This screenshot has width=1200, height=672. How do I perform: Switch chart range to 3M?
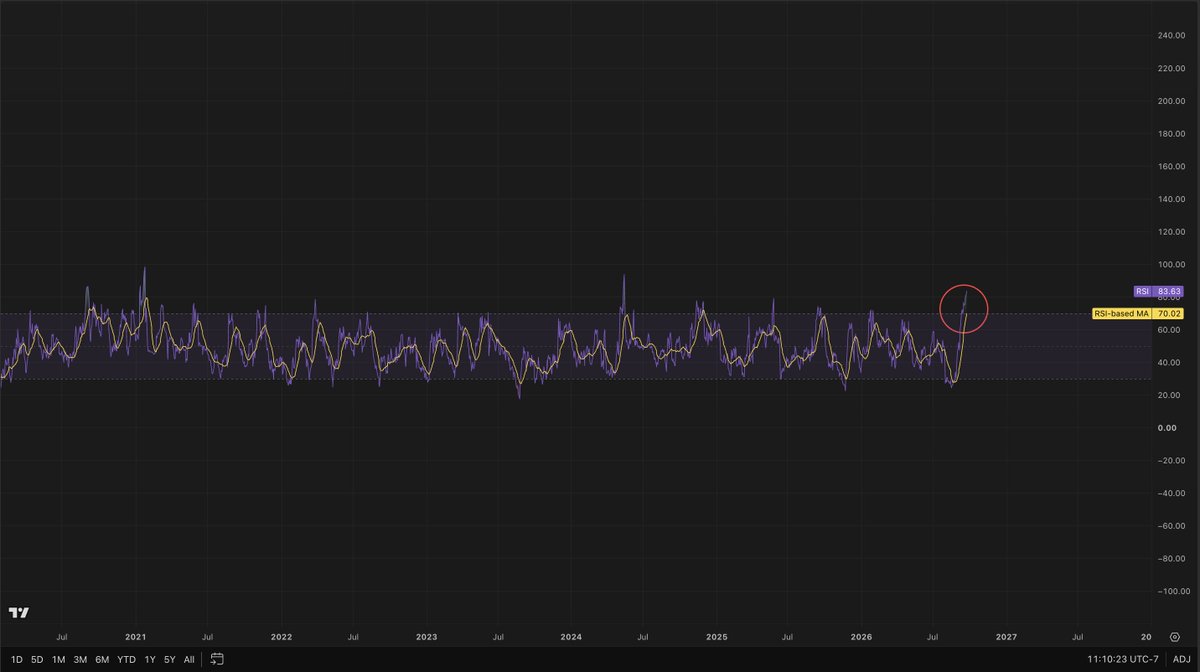pos(80,659)
